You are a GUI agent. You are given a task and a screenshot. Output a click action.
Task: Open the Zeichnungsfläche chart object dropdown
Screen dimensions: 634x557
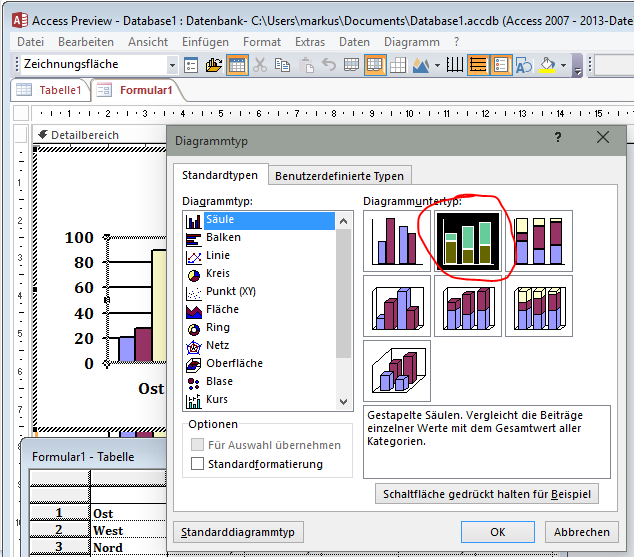pyautogui.click(x=171, y=65)
